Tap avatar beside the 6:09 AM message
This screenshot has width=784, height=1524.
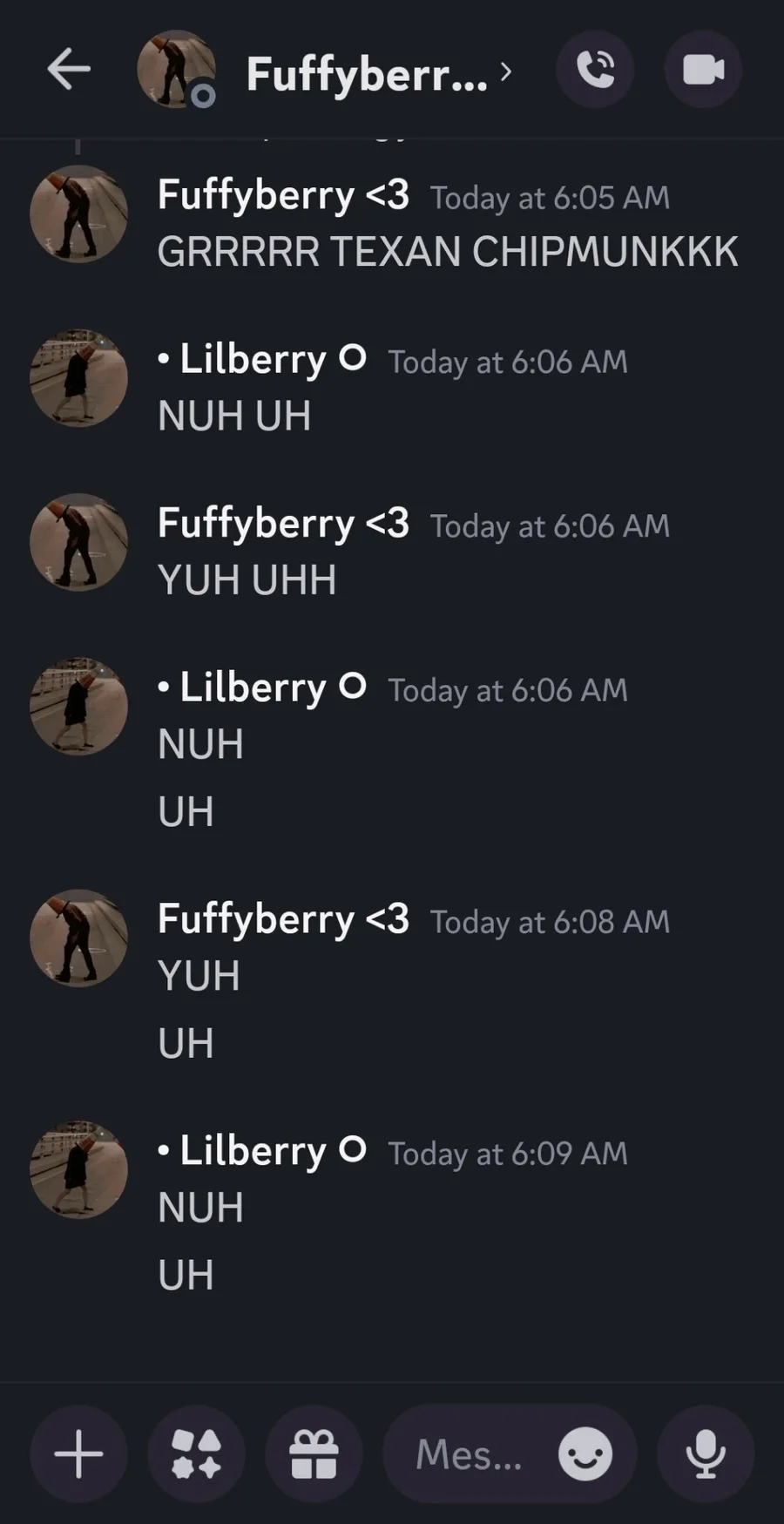79,1169
